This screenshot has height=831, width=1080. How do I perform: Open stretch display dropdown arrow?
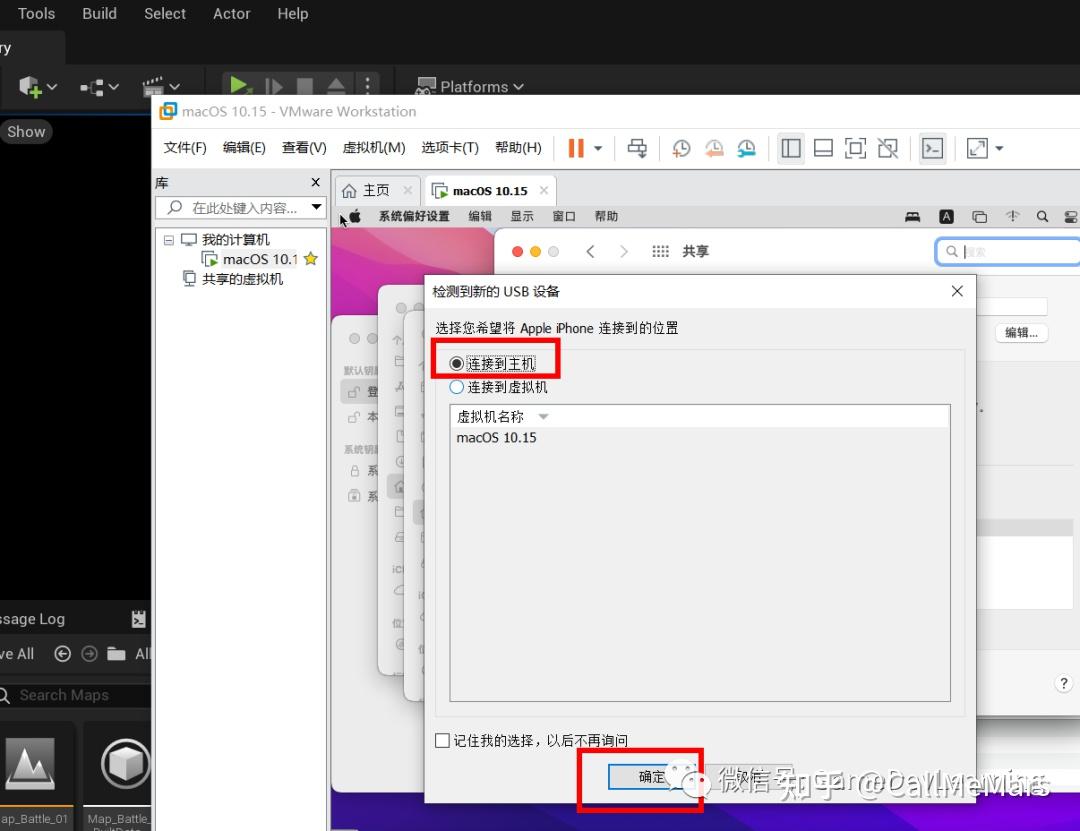[x=999, y=148]
